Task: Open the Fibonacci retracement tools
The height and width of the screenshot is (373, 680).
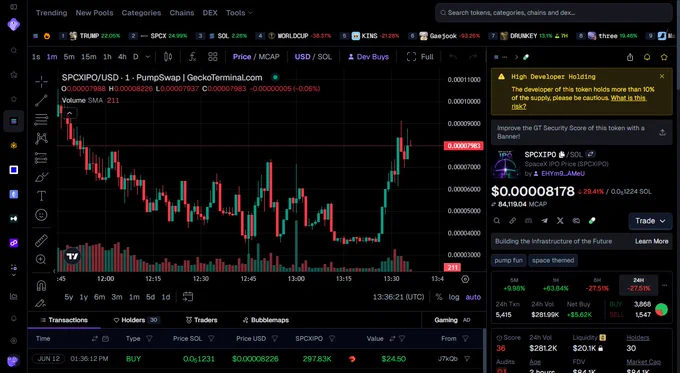Action: click(42, 119)
